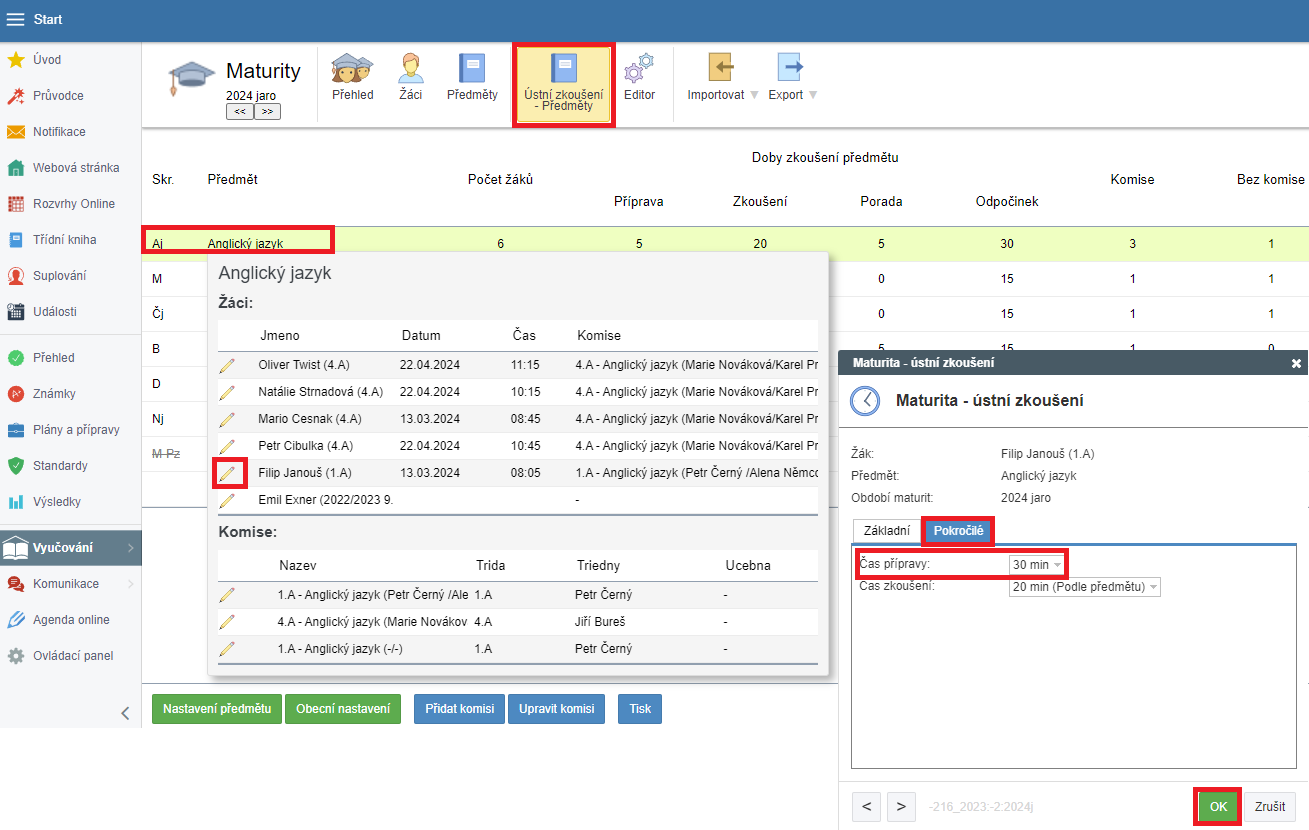Open the Čas přípravy dropdown
Viewport: 1309px width, 830px height.
tap(1037, 565)
